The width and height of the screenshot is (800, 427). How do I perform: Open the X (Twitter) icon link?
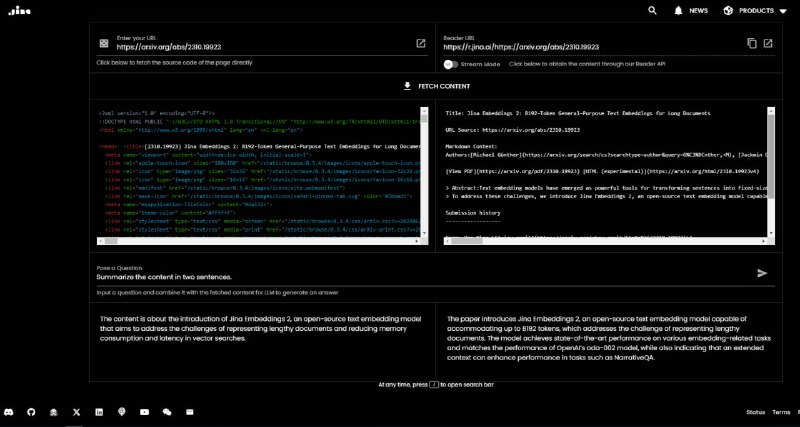tap(77, 412)
